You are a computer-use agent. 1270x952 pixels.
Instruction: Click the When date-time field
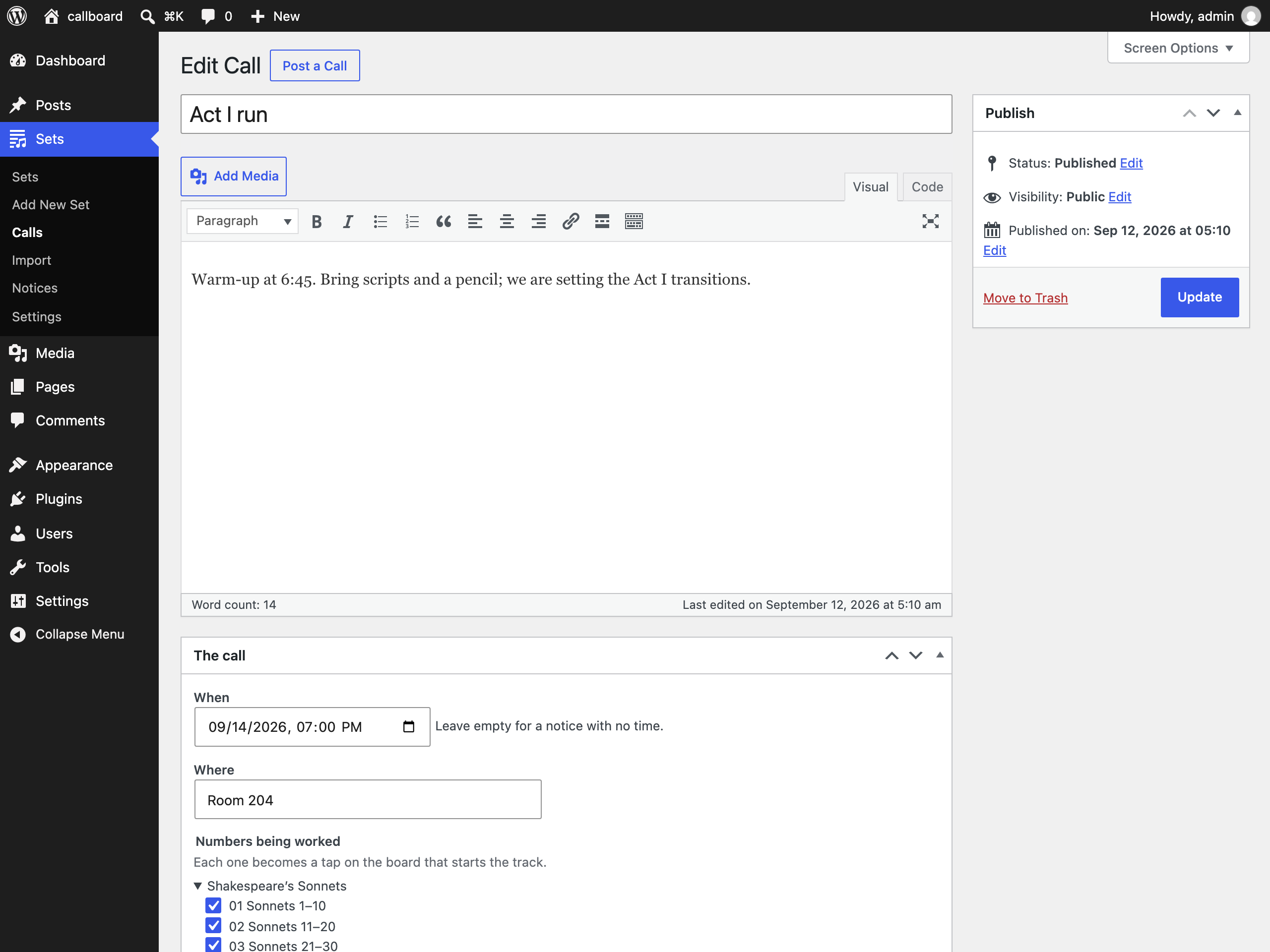tap(313, 726)
